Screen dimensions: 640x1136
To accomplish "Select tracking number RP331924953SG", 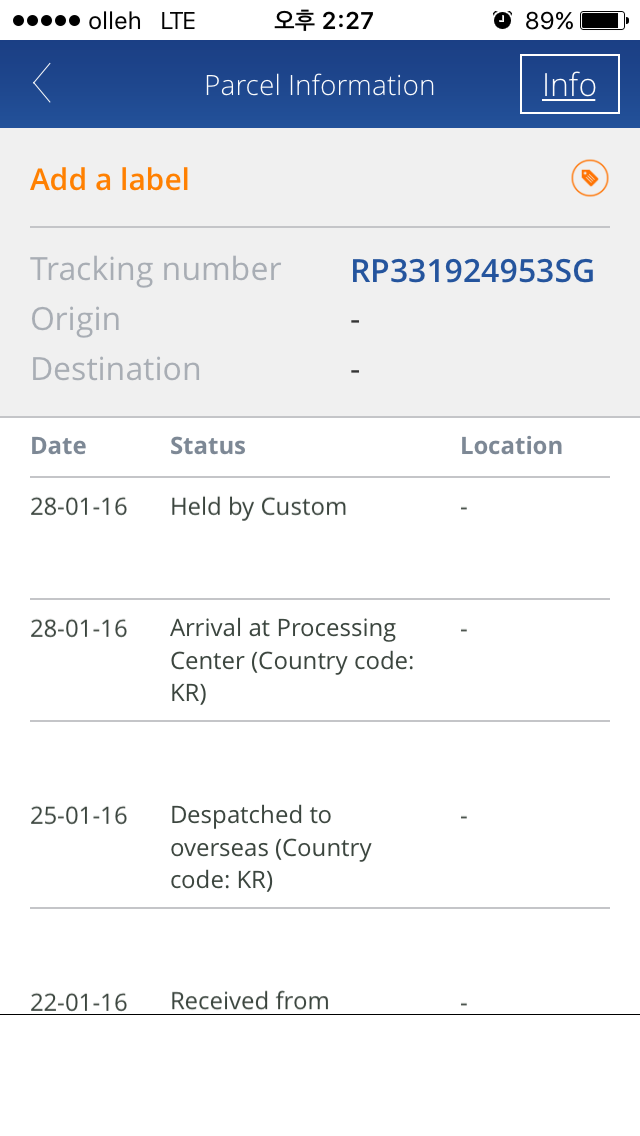I will coord(472,270).
